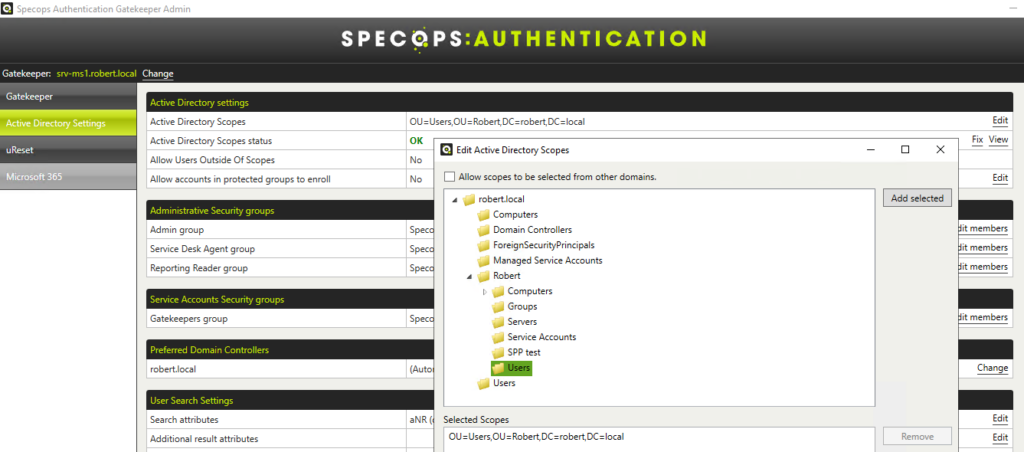This screenshot has height=452, width=1024.
Task: Click folder icon of the bottom root-level Users
Action: point(483,383)
